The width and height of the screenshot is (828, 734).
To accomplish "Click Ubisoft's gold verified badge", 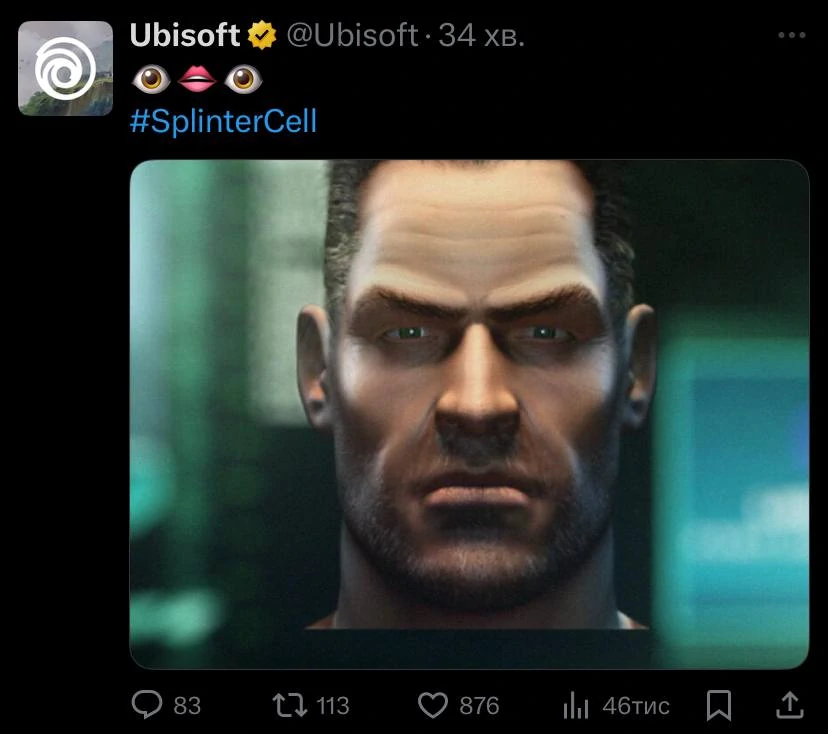I will pyautogui.click(x=258, y=34).
